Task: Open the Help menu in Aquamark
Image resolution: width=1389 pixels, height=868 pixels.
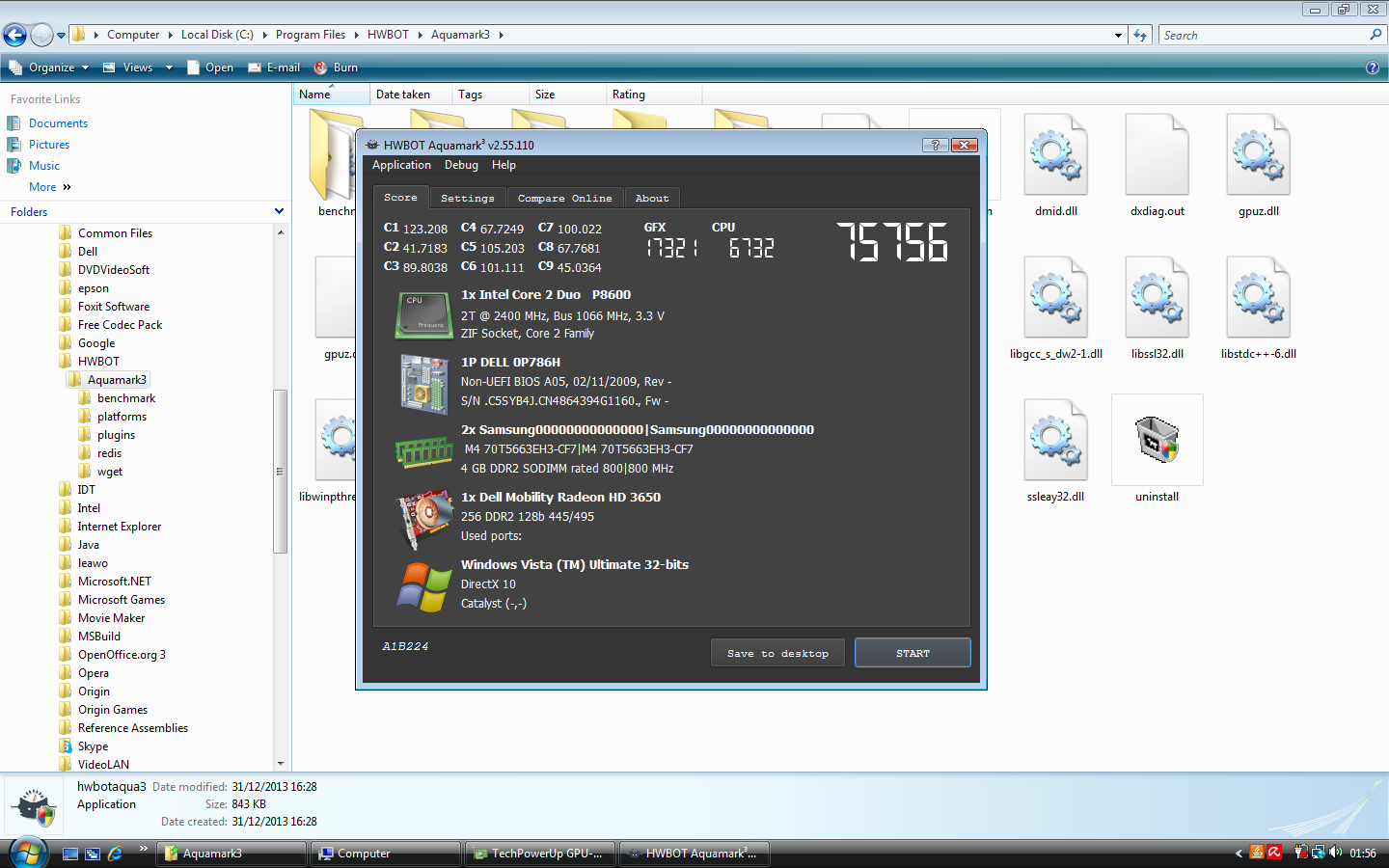Action: pos(504,165)
